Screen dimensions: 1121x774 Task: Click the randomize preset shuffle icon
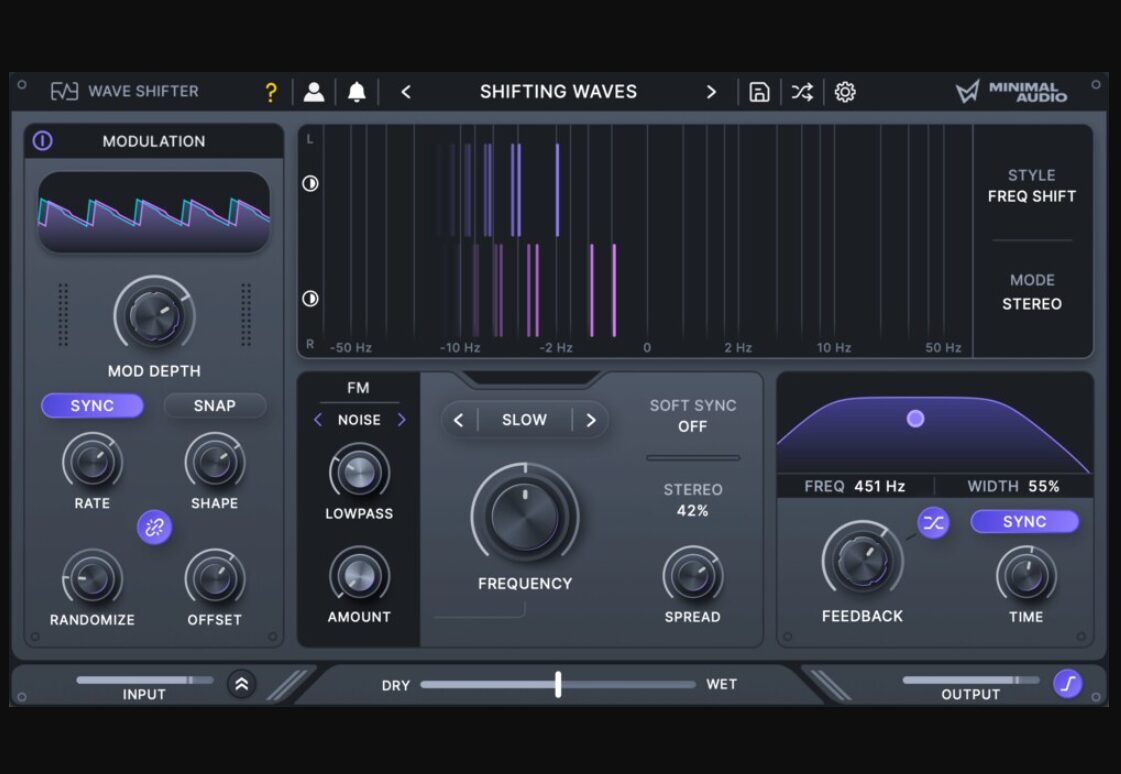point(801,91)
